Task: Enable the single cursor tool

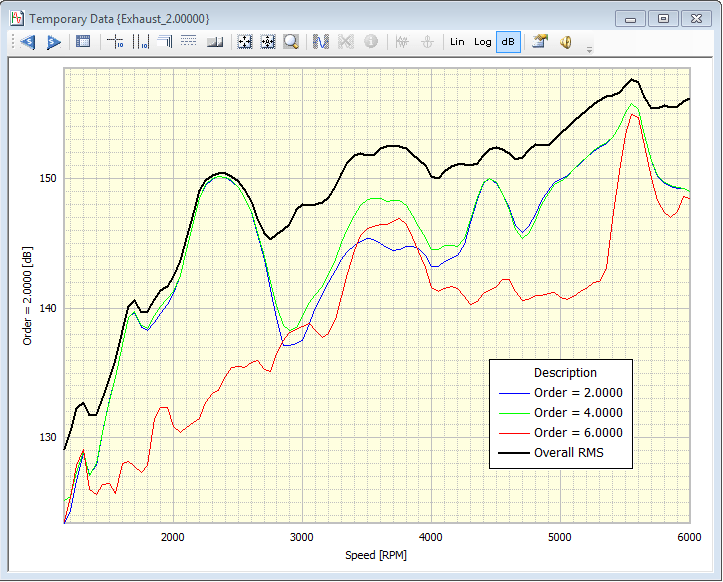Action: [x=115, y=42]
